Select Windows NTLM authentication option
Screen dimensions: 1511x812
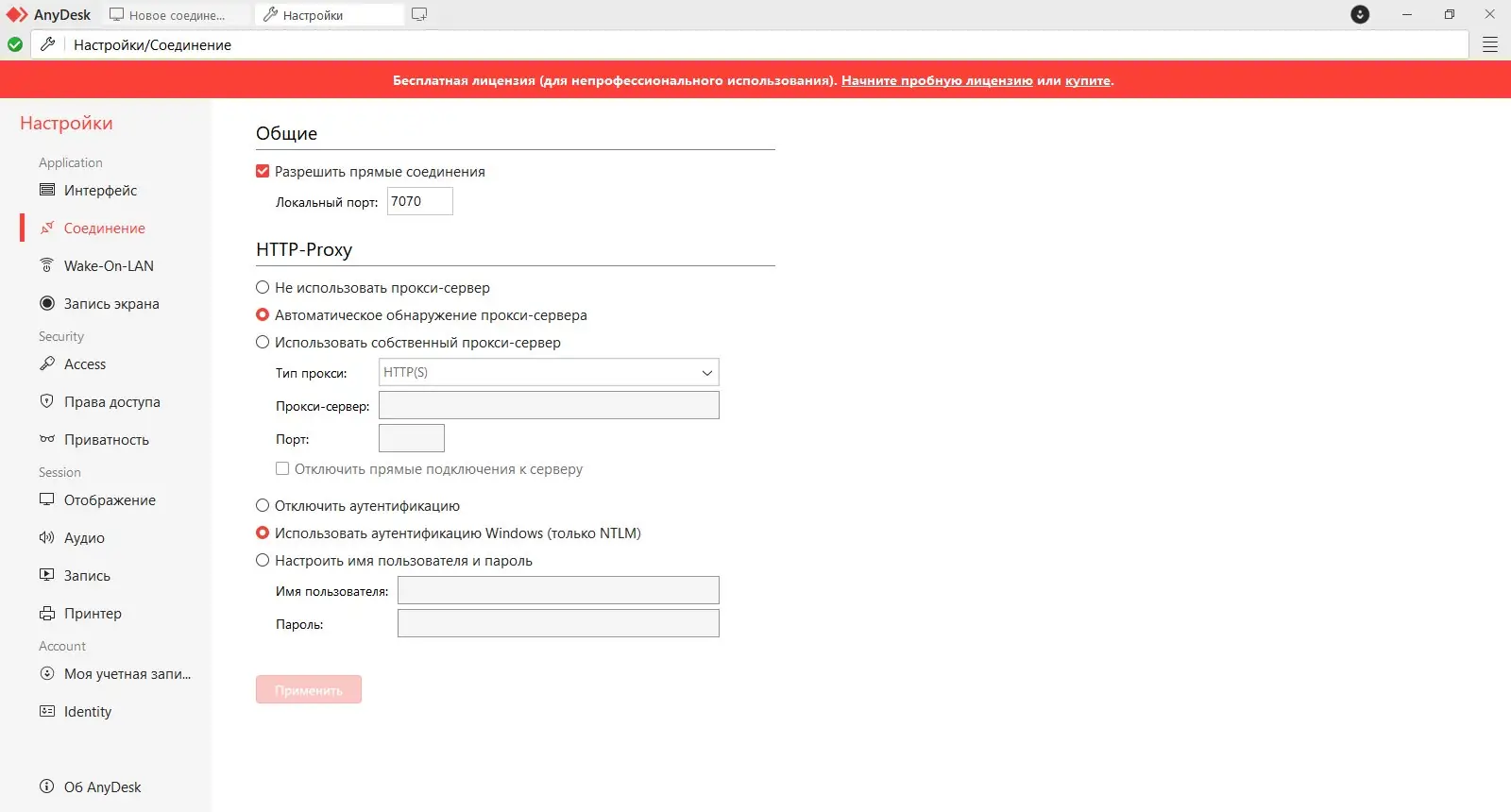coord(263,533)
